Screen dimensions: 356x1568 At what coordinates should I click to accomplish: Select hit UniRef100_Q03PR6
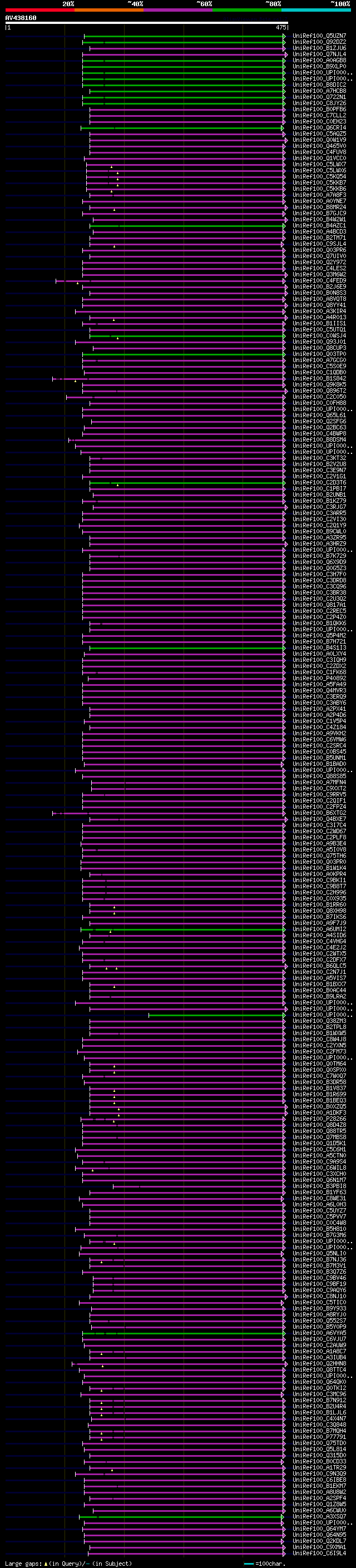point(319,250)
